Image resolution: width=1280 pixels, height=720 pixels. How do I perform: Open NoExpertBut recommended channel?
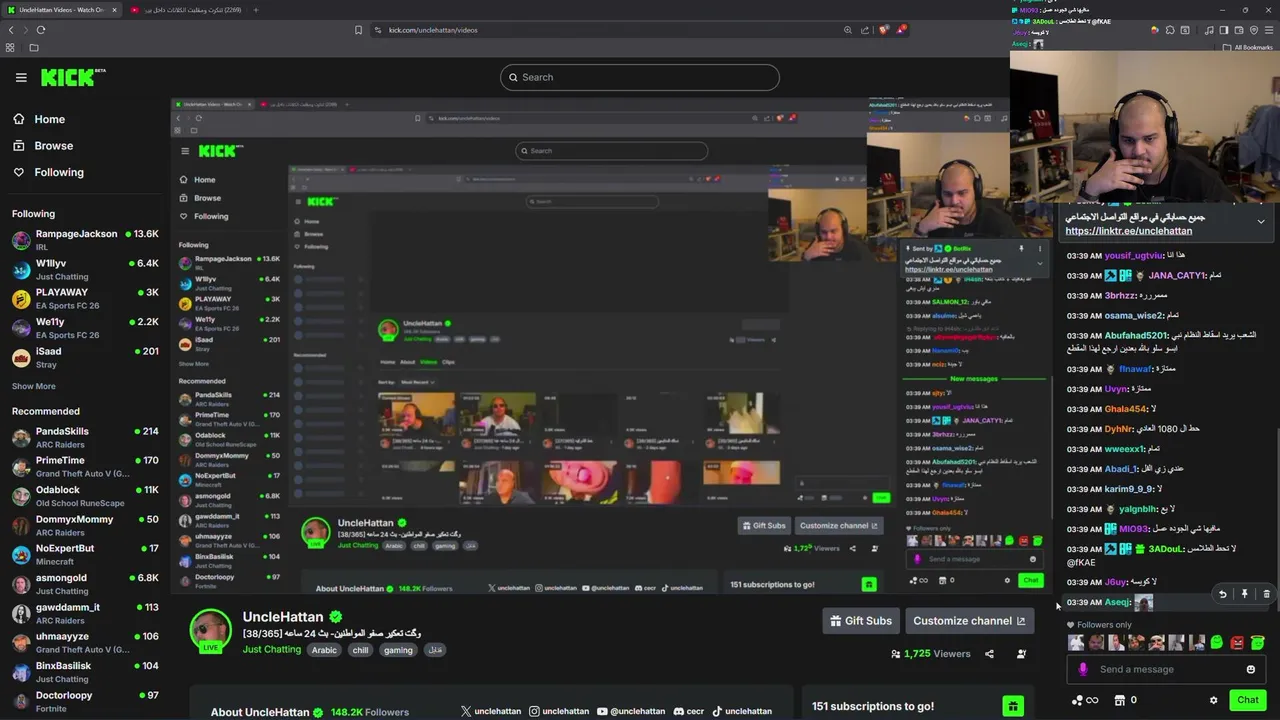85,554
